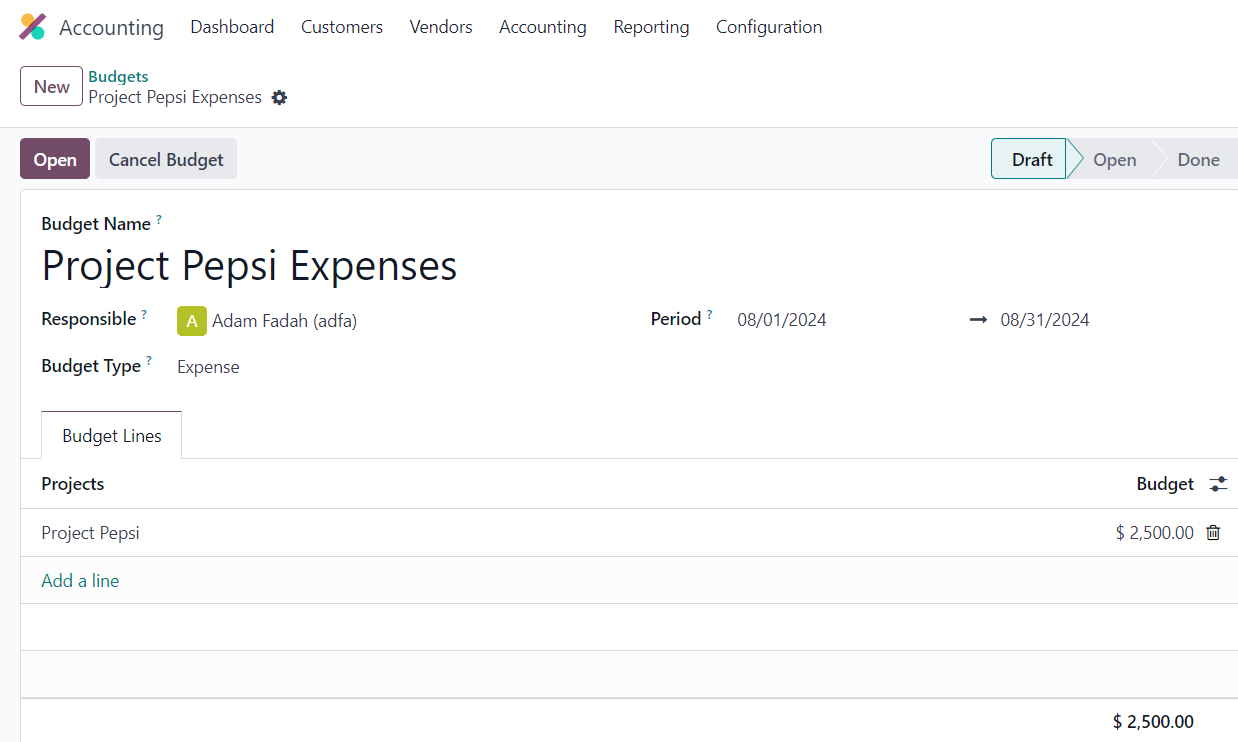Click Add a line link
Screen dimensions: 1238x742
tap(80, 581)
